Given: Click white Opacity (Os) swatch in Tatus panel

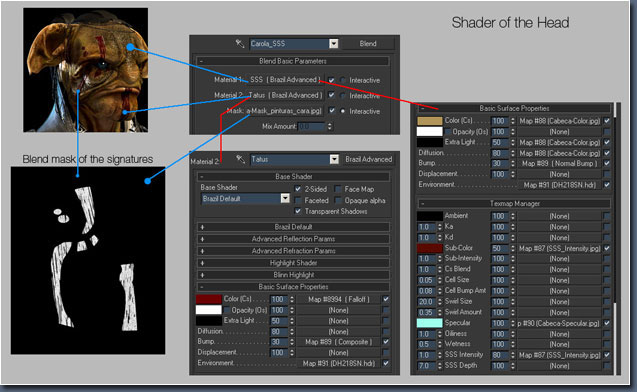Looking at the screenshot, I should tap(209, 310).
